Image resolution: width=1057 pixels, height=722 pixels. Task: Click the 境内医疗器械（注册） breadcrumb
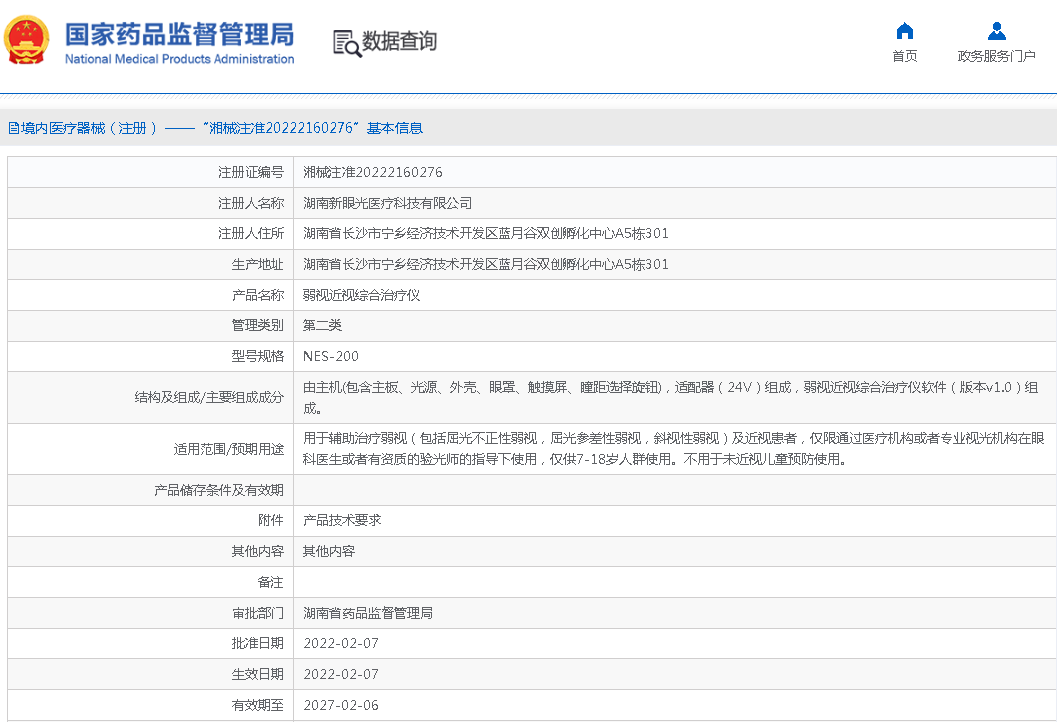(89, 128)
